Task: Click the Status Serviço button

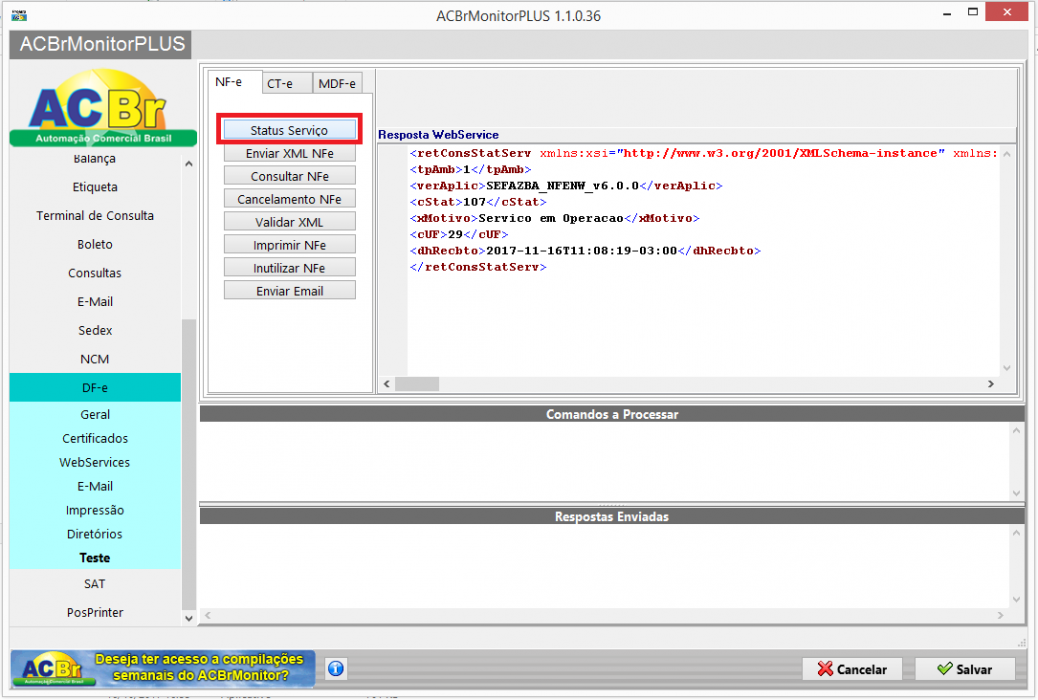Action: pos(289,130)
